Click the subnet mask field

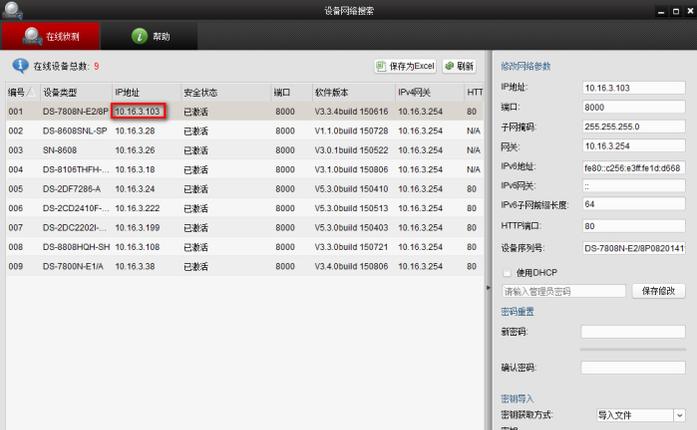point(633,127)
